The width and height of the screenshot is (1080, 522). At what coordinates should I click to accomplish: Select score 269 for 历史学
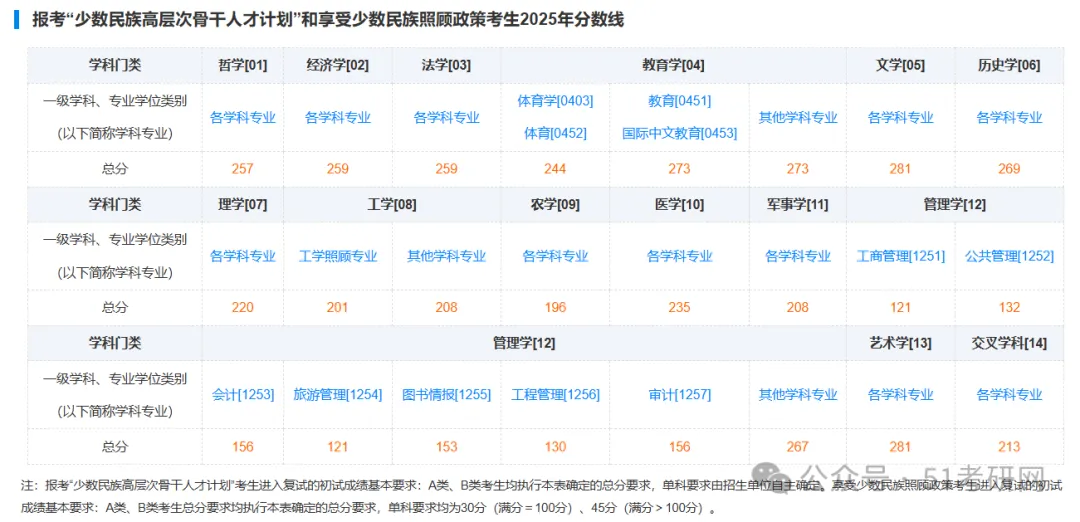pyautogui.click(x=1009, y=169)
